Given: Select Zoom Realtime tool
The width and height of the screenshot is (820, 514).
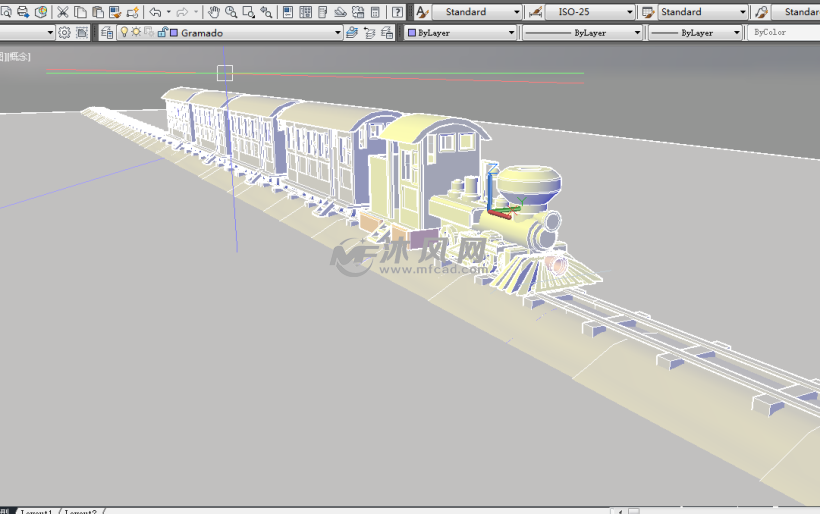Looking at the screenshot, I should click(231, 12).
